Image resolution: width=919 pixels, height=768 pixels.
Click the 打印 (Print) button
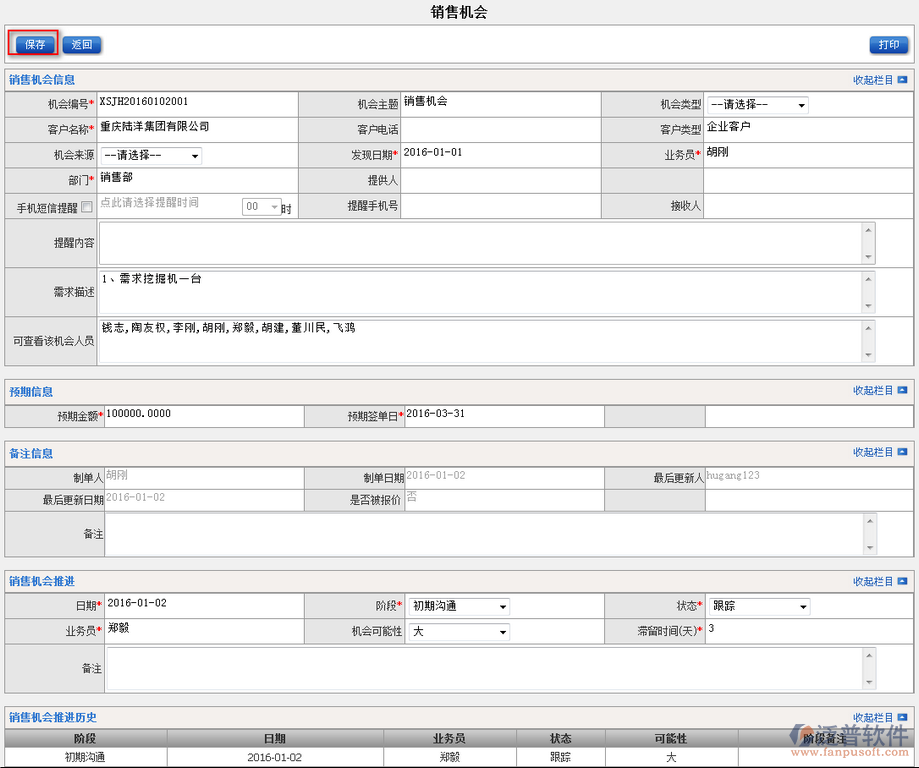click(x=888, y=45)
